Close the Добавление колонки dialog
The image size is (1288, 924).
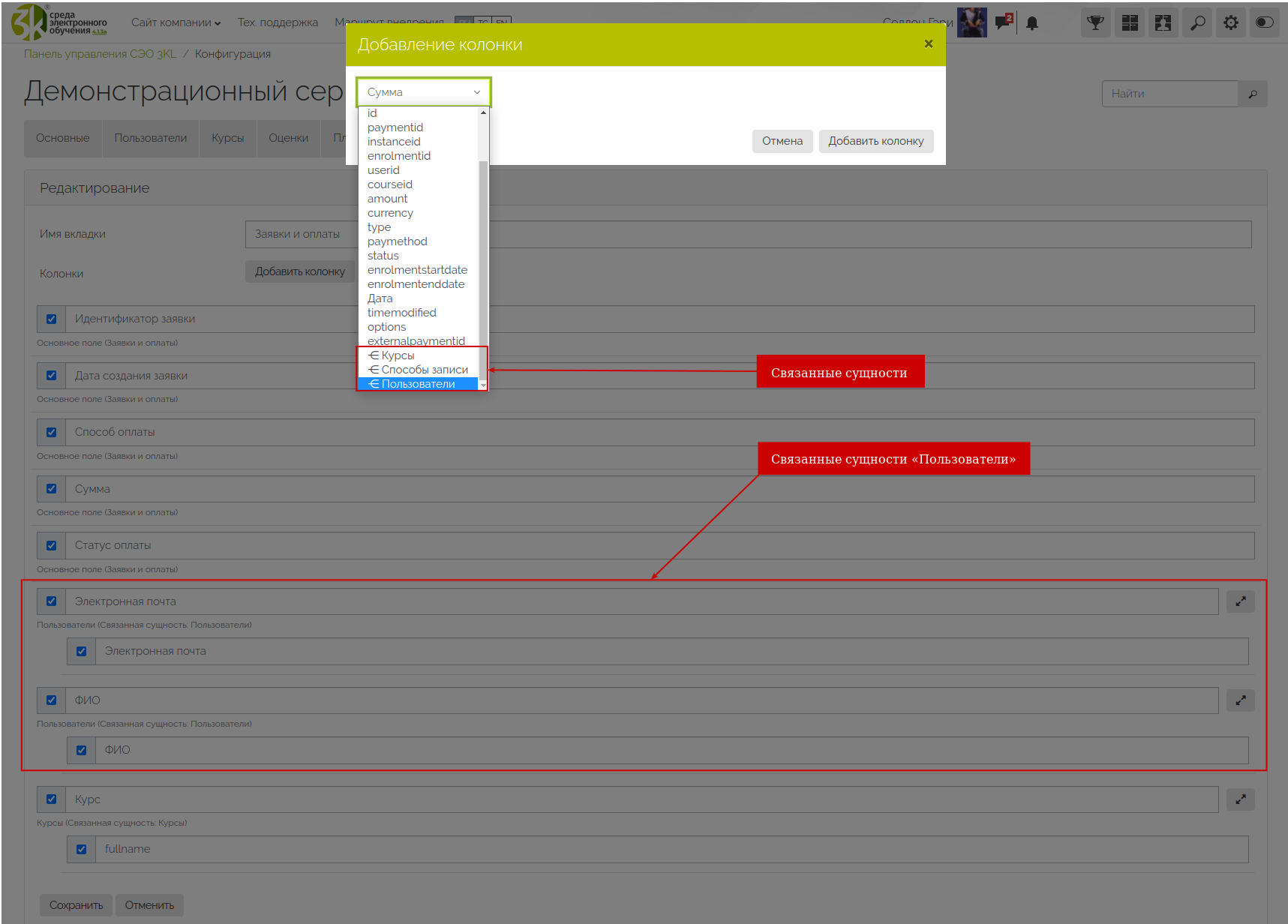pos(929,44)
